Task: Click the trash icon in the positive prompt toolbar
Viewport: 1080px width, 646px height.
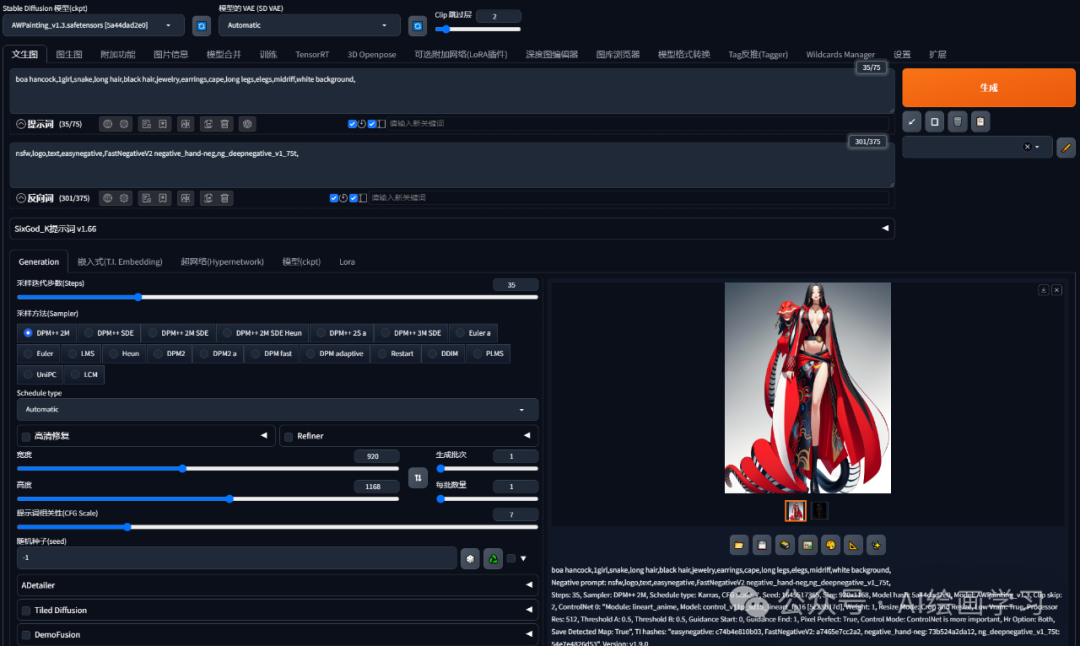Action: pyautogui.click(x=226, y=124)
